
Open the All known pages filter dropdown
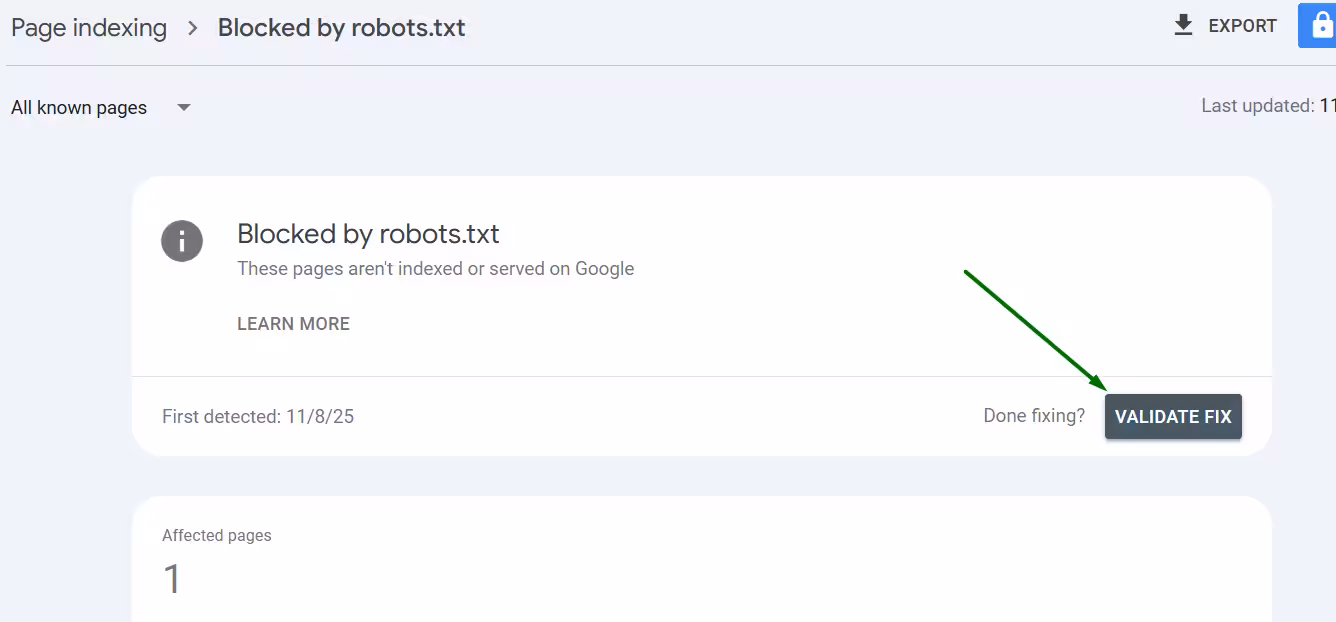coord(183,107)
